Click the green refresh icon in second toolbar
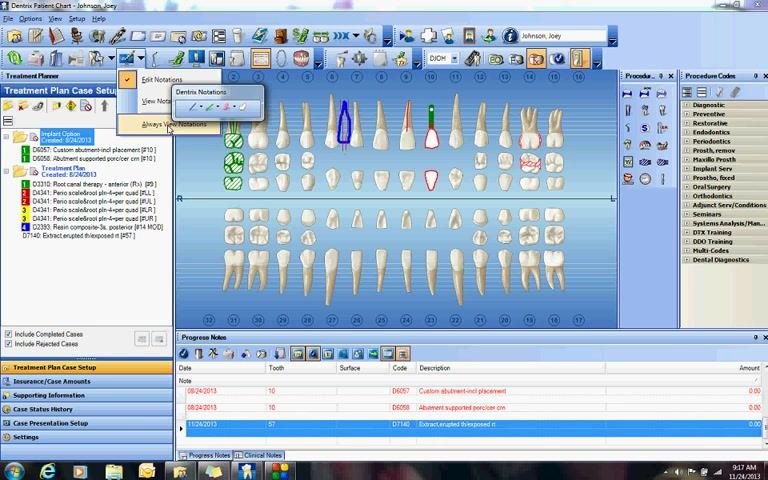Viewport: 768px width, 480px height. pyautogui.click(x=14, y=59)
